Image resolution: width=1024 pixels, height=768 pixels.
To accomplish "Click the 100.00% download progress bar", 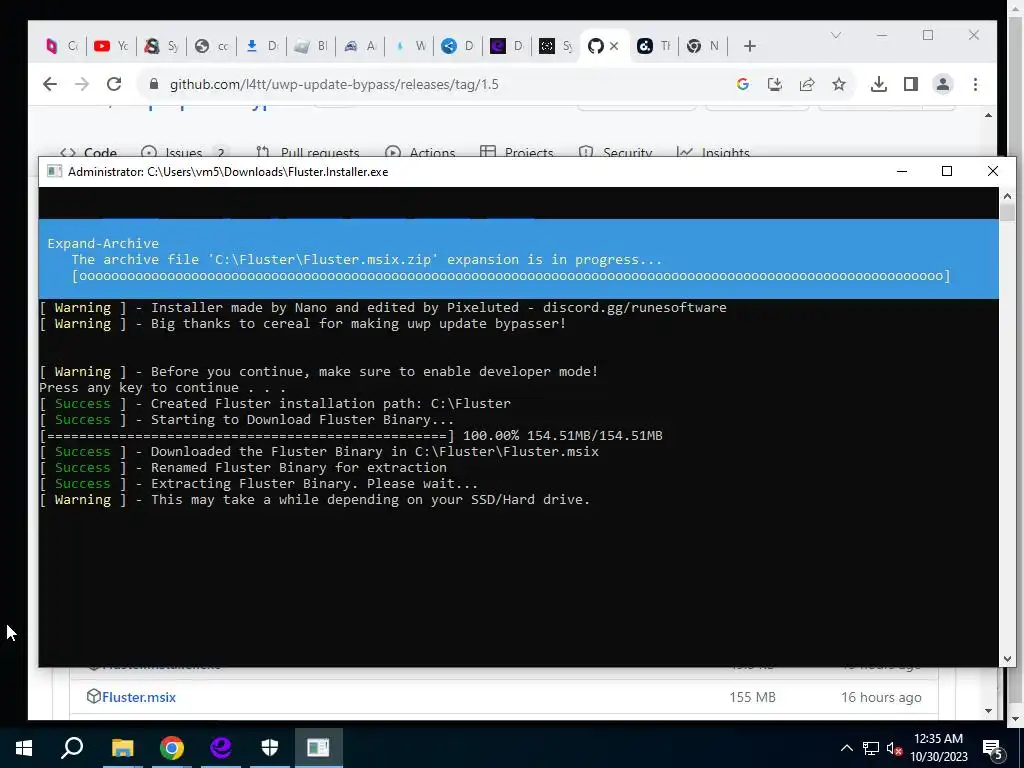I will pos(247,436).
